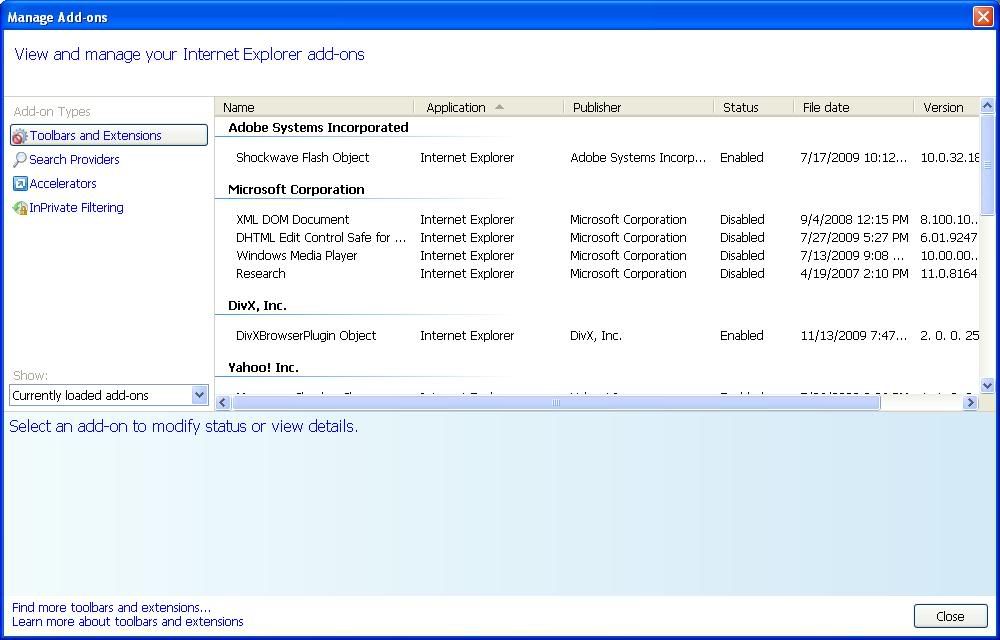
Task: Select the Research add-on
Action: pyautogui.click(x=260, y=273)
